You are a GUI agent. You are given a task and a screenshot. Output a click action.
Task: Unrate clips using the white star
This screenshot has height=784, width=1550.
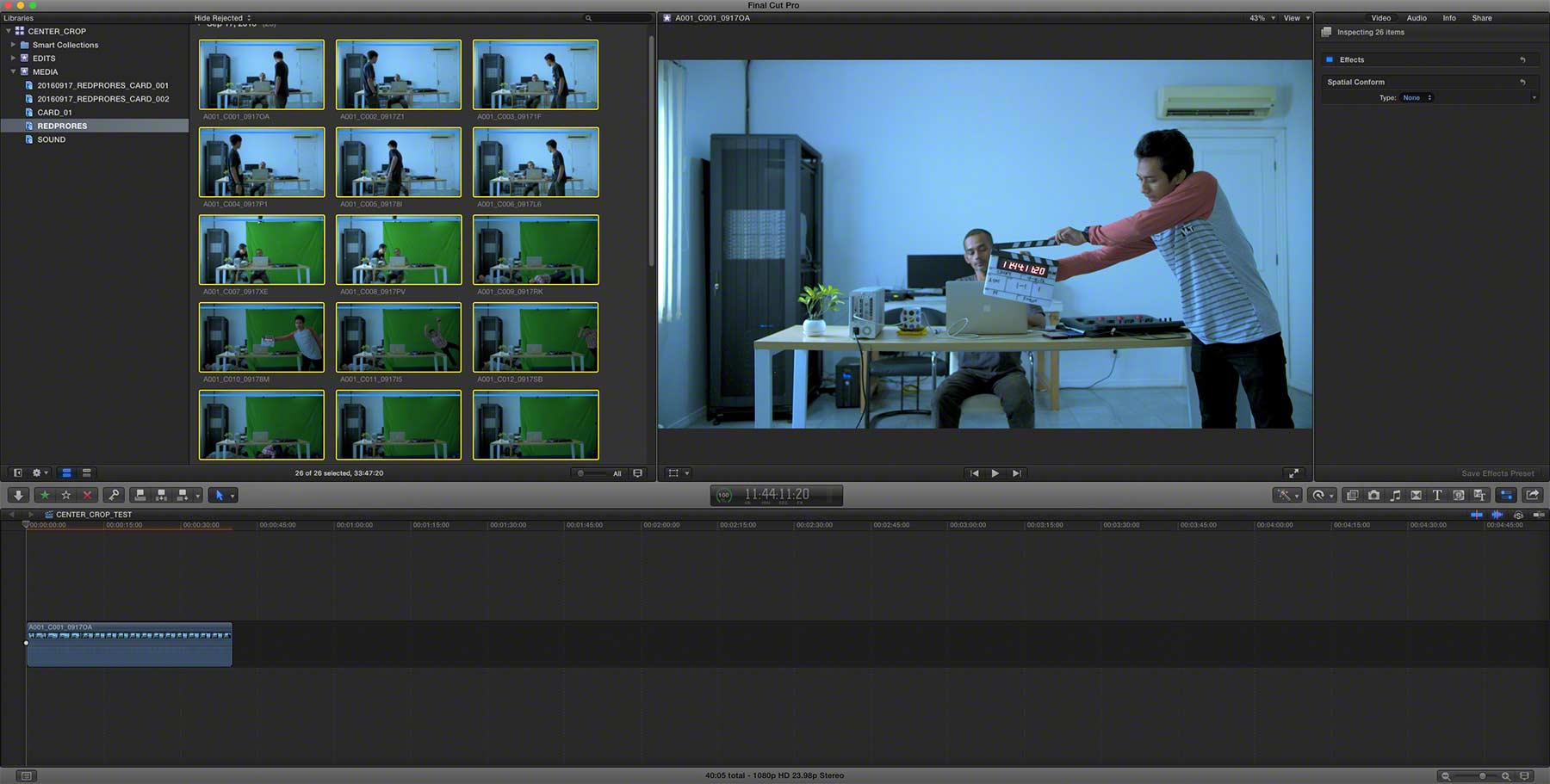click(x=65, y=495)
